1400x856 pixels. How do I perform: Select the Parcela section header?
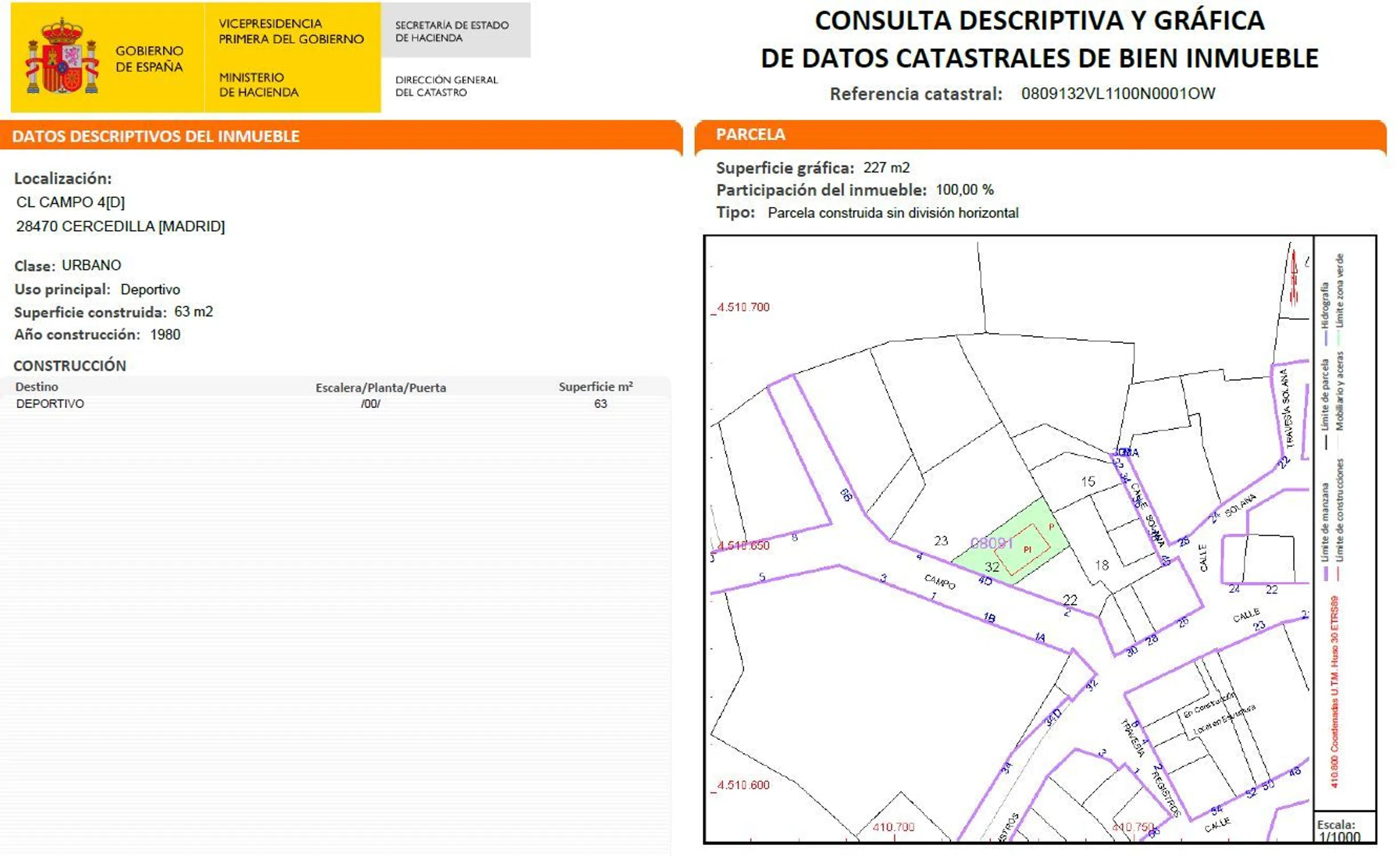751,135
